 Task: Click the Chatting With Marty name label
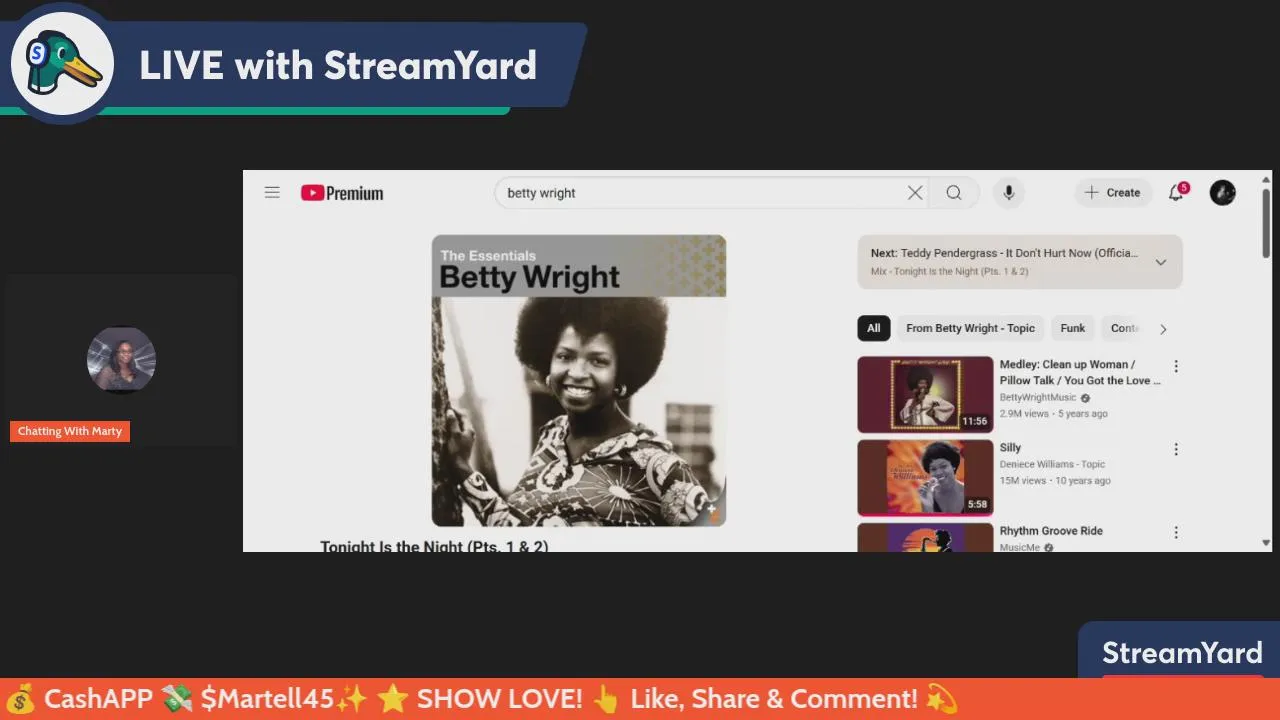point(70,431)
